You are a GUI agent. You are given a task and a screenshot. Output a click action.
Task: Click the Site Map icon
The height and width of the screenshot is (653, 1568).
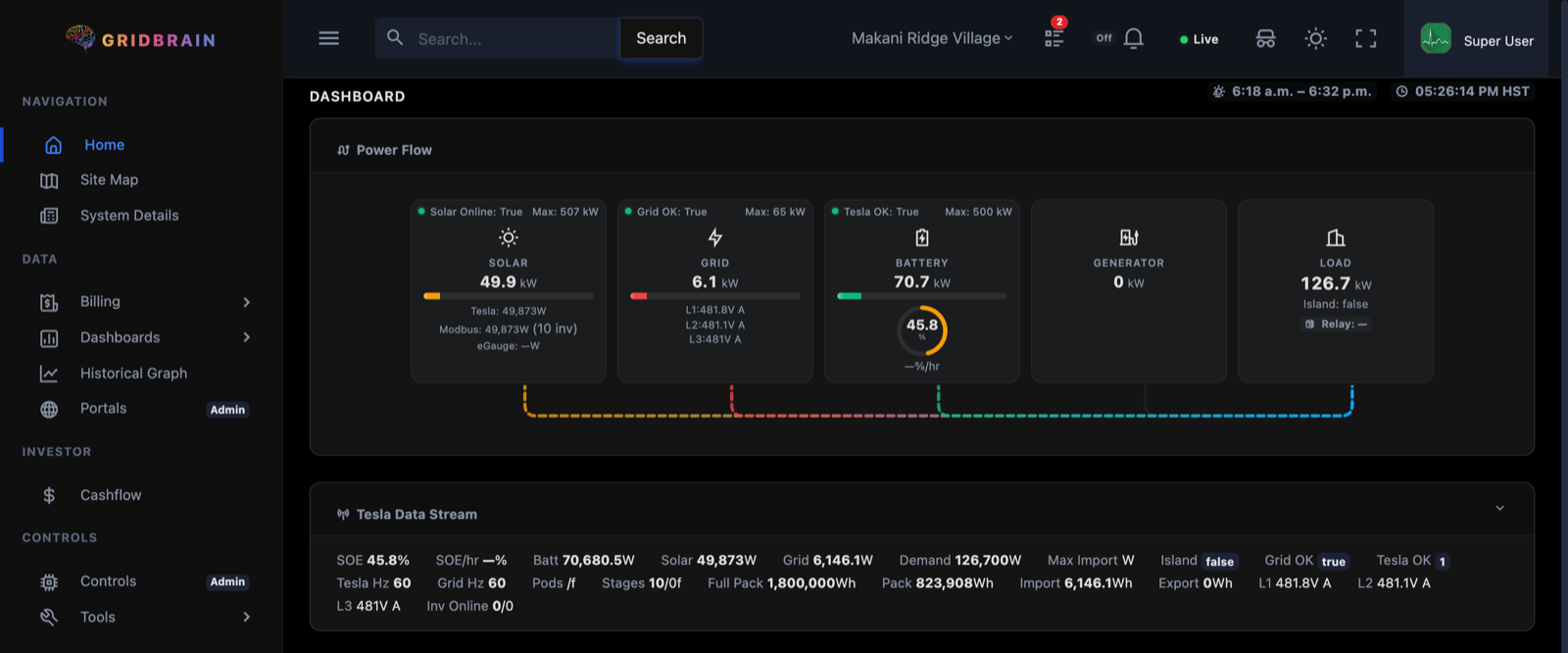(x=49, y=180)
